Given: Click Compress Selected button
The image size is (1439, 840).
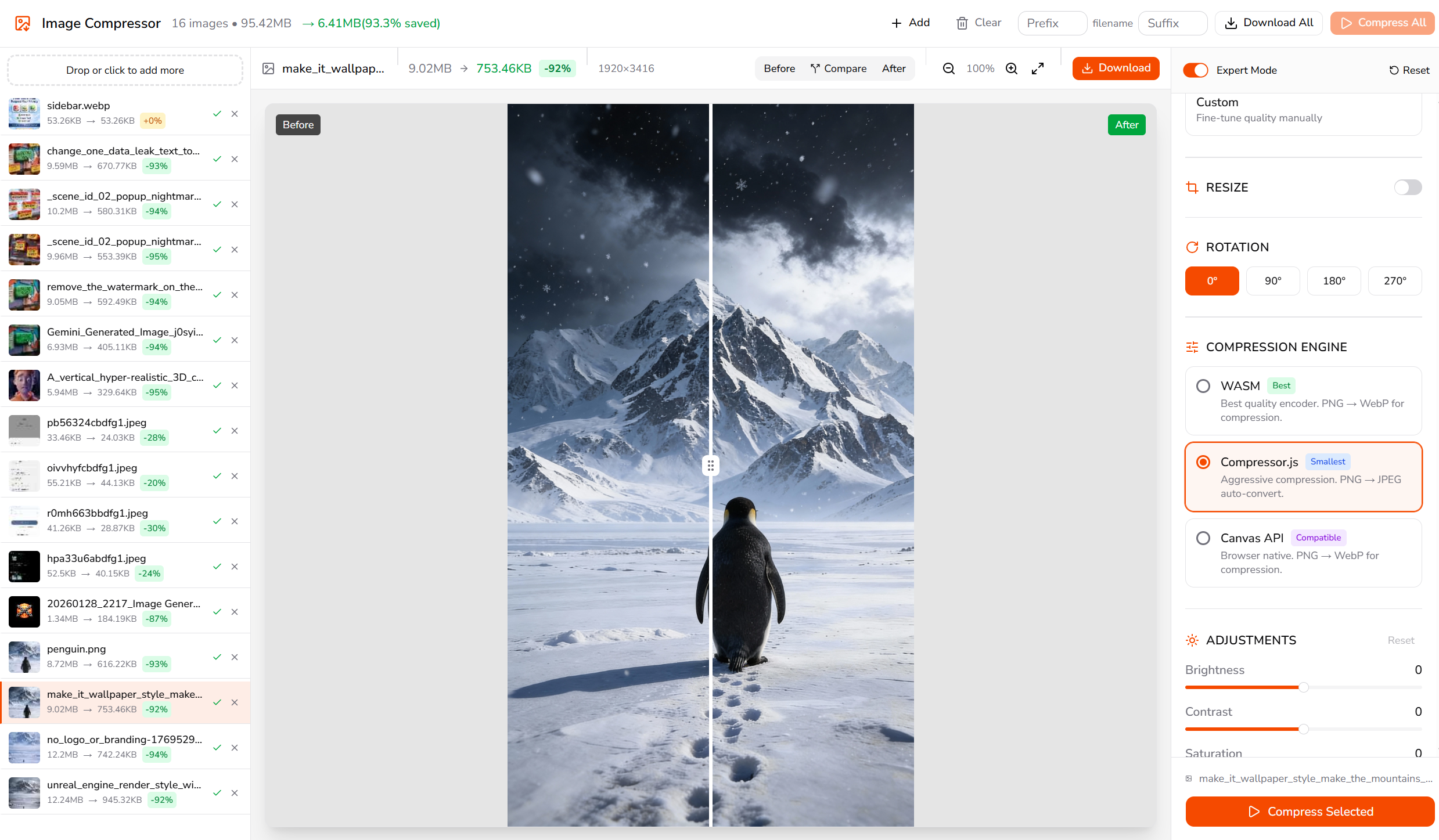Looking at the screenshot, I should click(x=1310, y=812).
